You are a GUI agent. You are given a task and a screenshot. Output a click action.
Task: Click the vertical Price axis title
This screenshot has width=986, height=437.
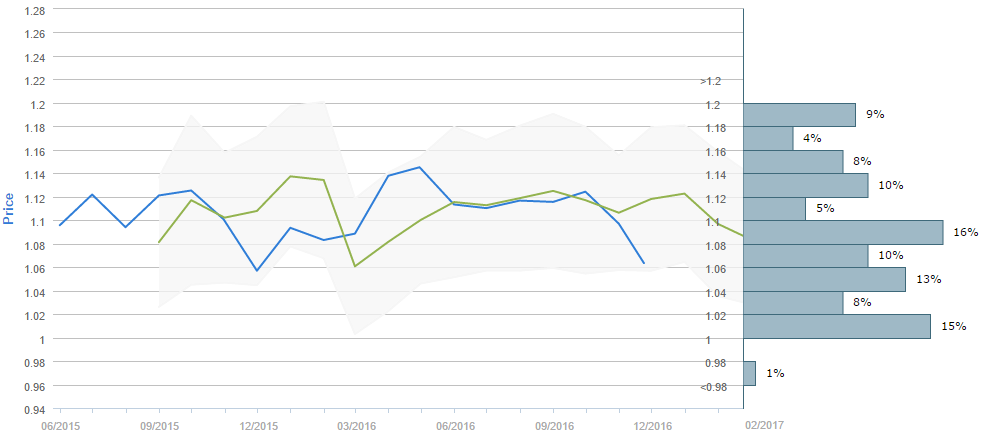pos(9,209)
